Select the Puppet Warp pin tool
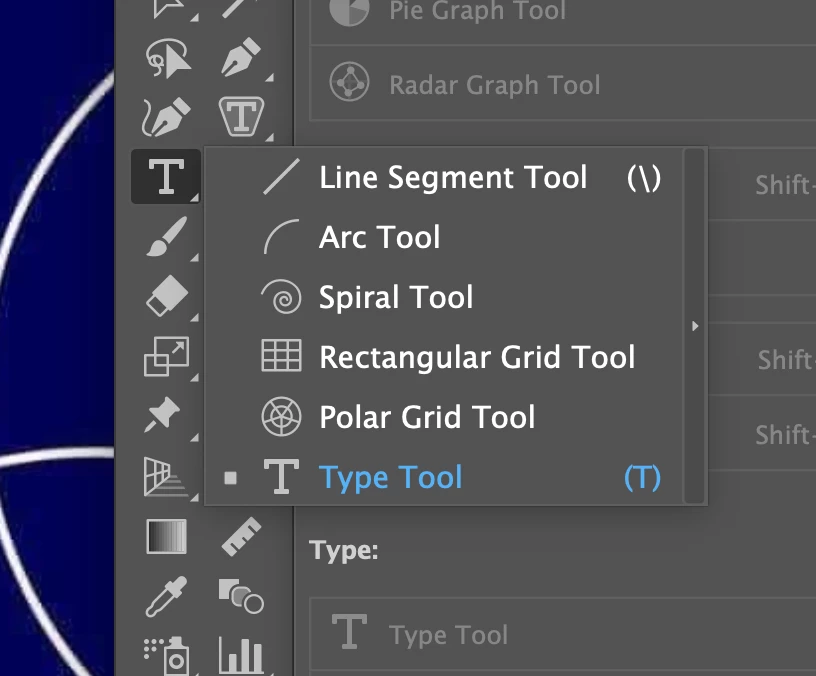The width and height of the screenshot is (816, 676). [162, 414]
